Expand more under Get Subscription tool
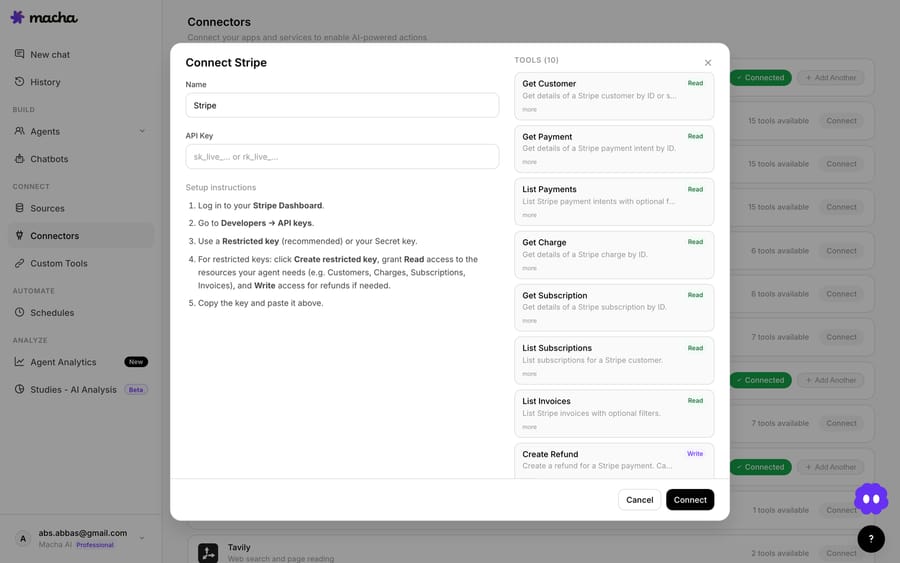 pos(529,321)
